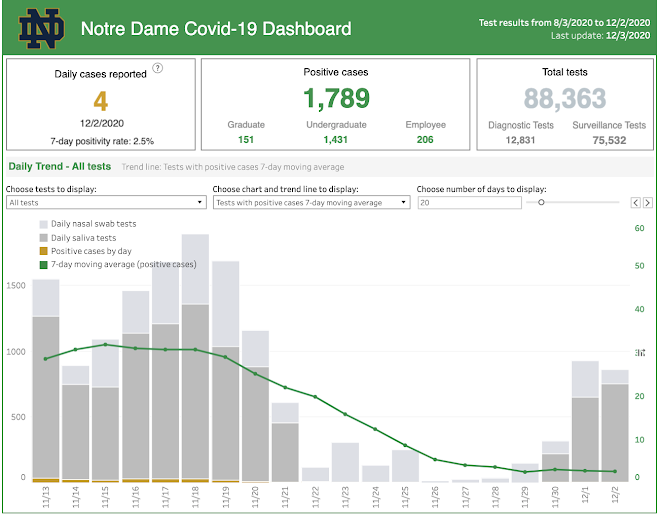
Task: Click the 11/20 x-axis date label
Action: click(x=255, y=497)
